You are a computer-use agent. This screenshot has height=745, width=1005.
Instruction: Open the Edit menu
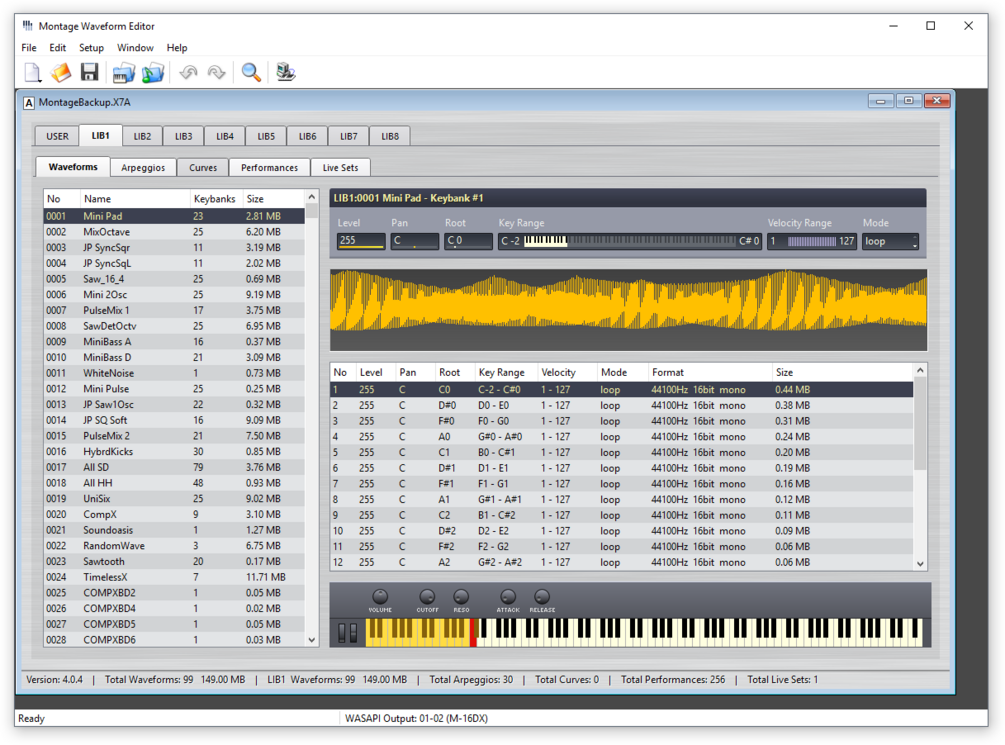pyautogui.click(x=58, y=47)
